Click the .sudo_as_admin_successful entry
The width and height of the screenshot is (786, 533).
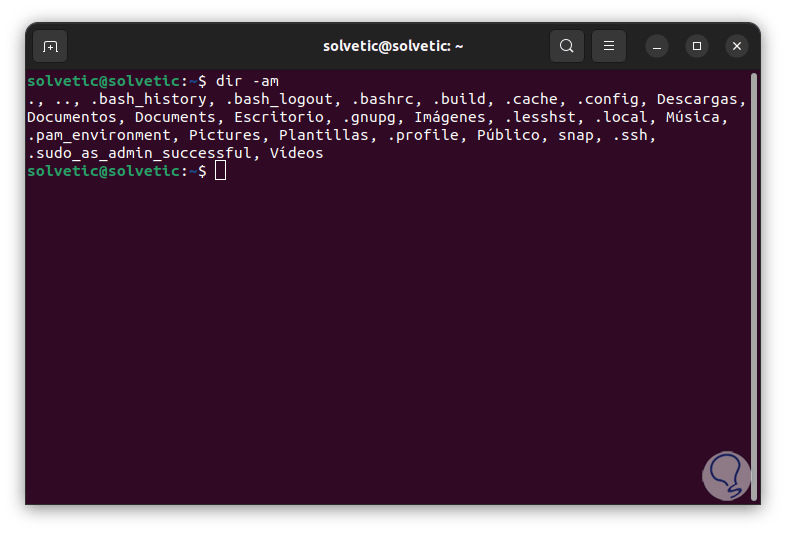(139, 153)
